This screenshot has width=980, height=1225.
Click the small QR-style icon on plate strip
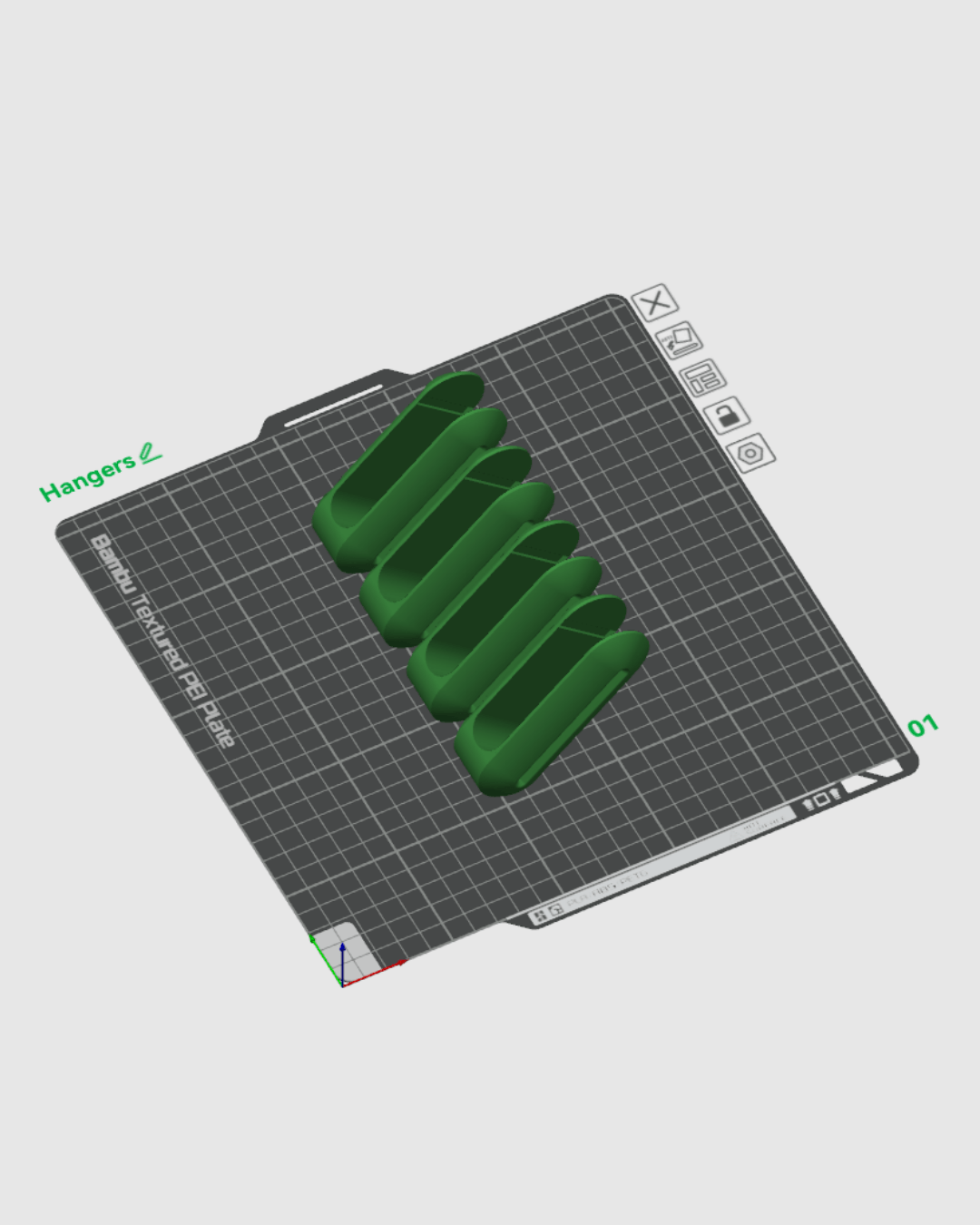click(x=539, y=915)
